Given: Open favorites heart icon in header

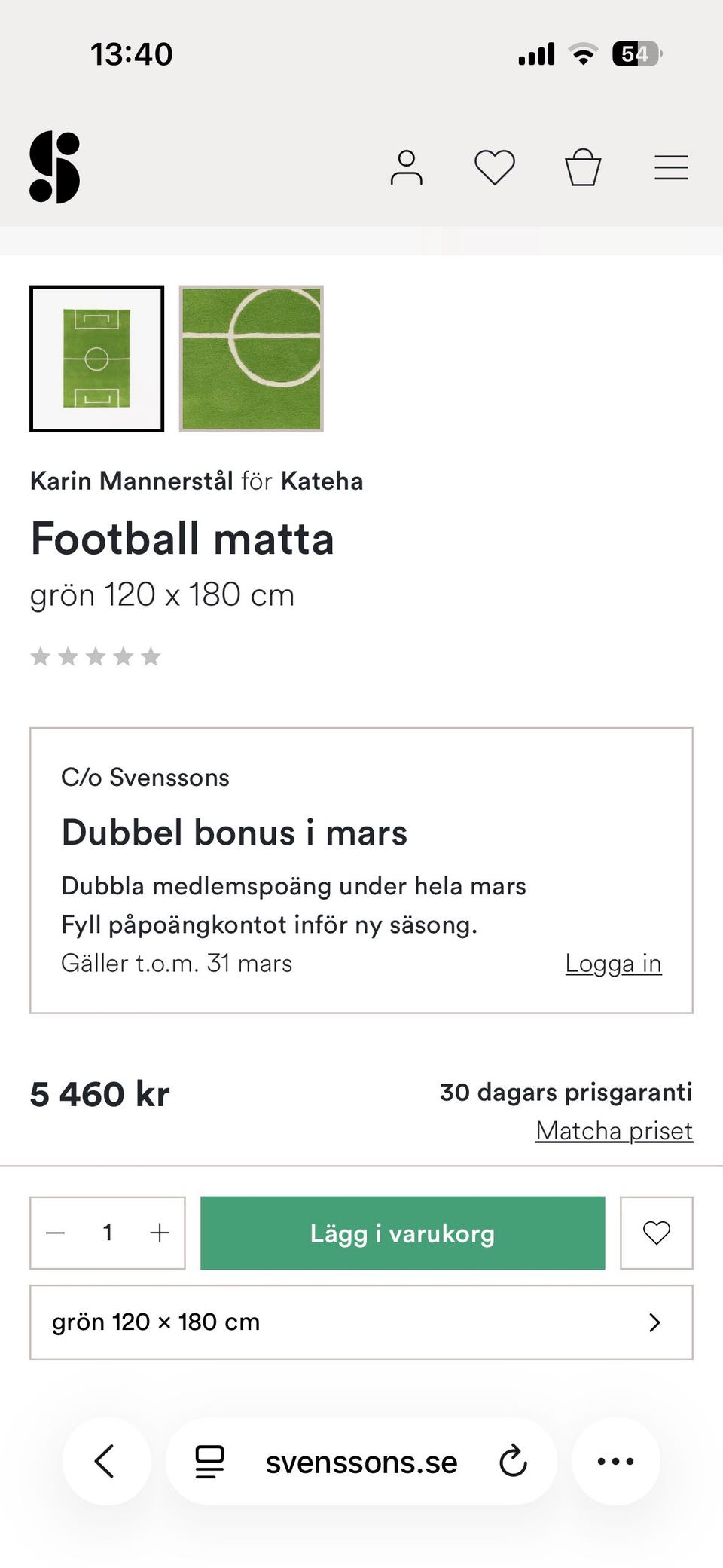Looking at the screenshot, I should tap(494, 167).
